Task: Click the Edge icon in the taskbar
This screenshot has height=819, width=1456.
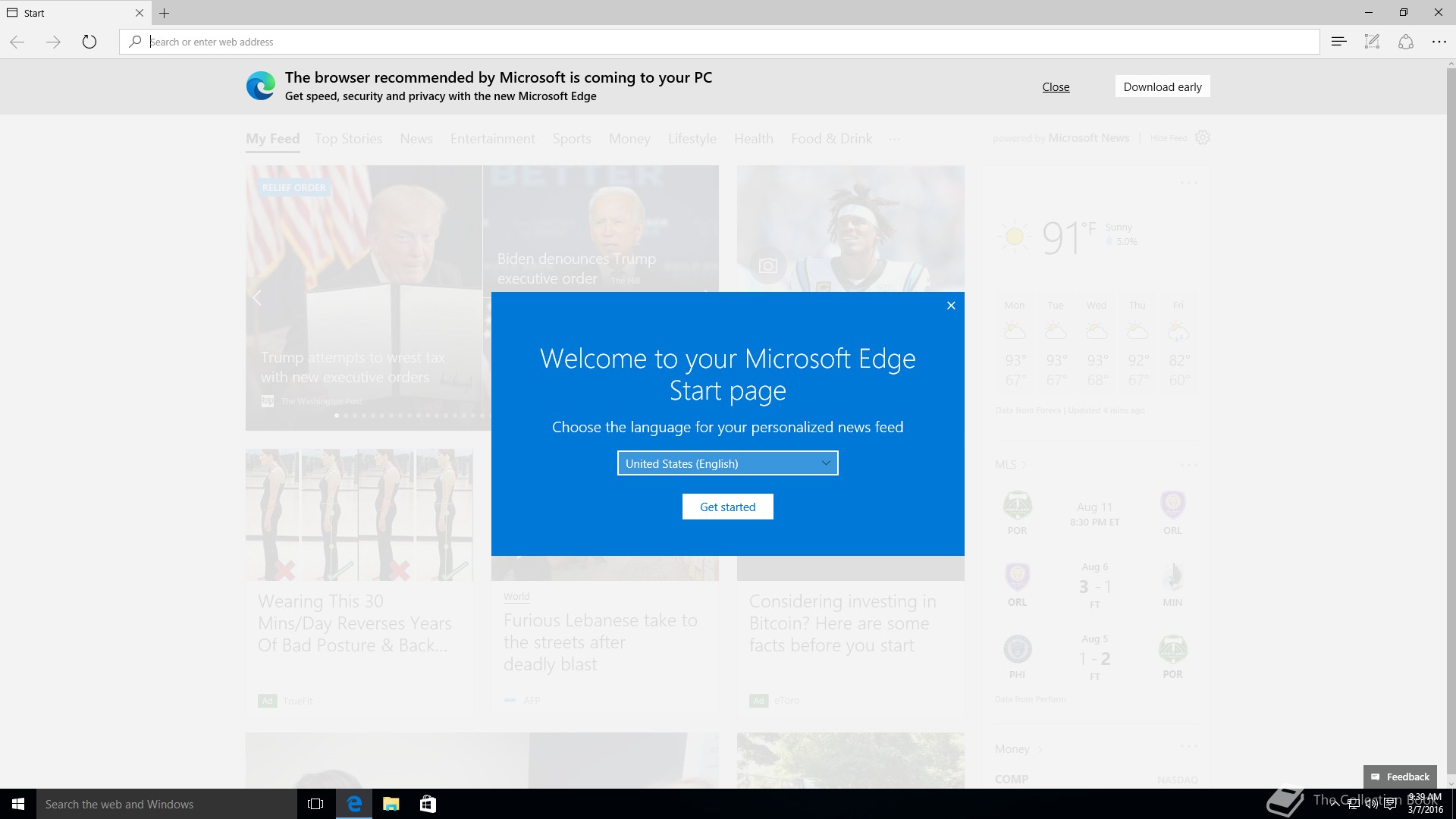Action: pyautogui.click(x=354, y=804)
